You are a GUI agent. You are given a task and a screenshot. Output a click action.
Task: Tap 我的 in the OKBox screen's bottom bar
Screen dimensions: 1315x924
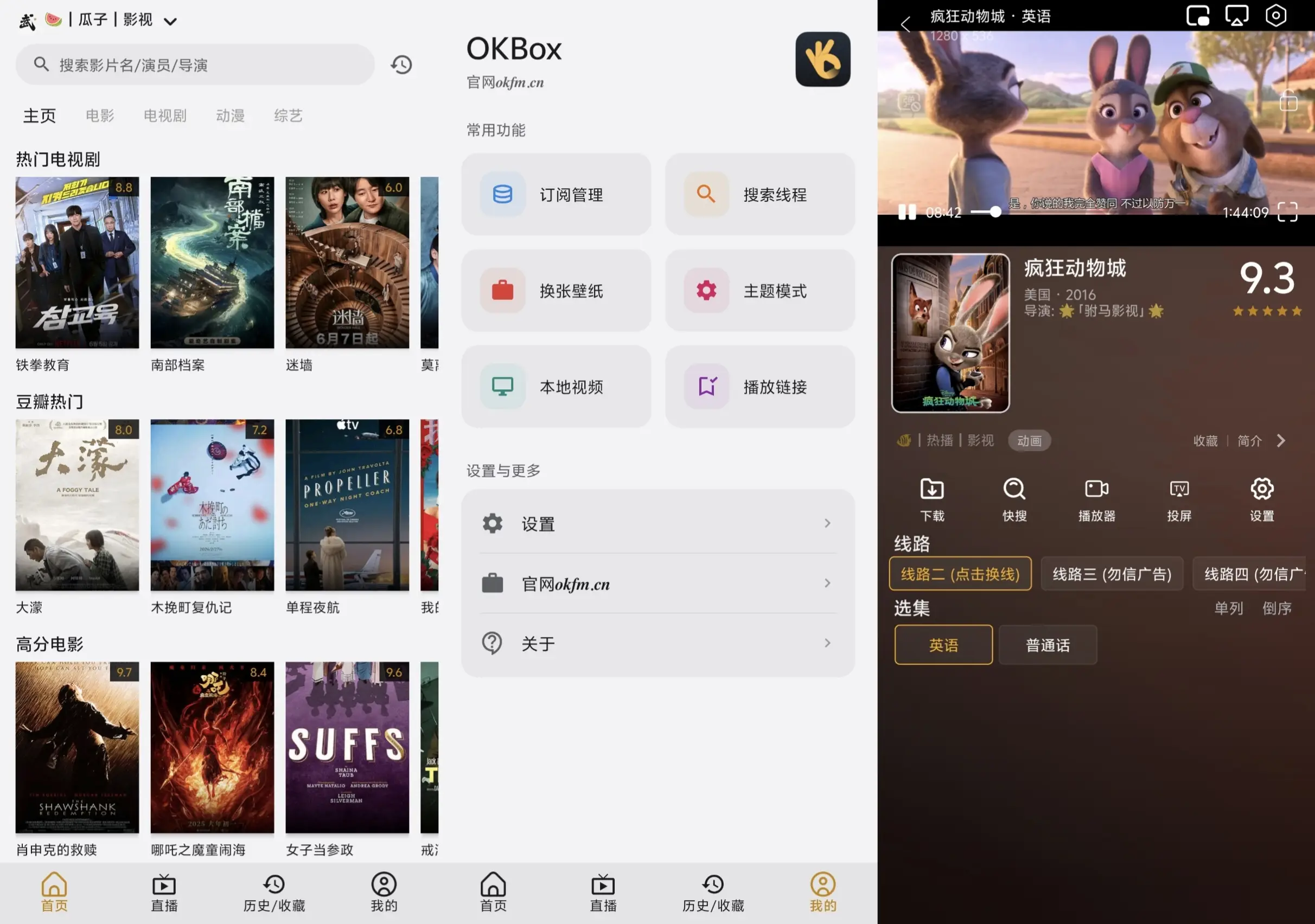tap(823, 892)
